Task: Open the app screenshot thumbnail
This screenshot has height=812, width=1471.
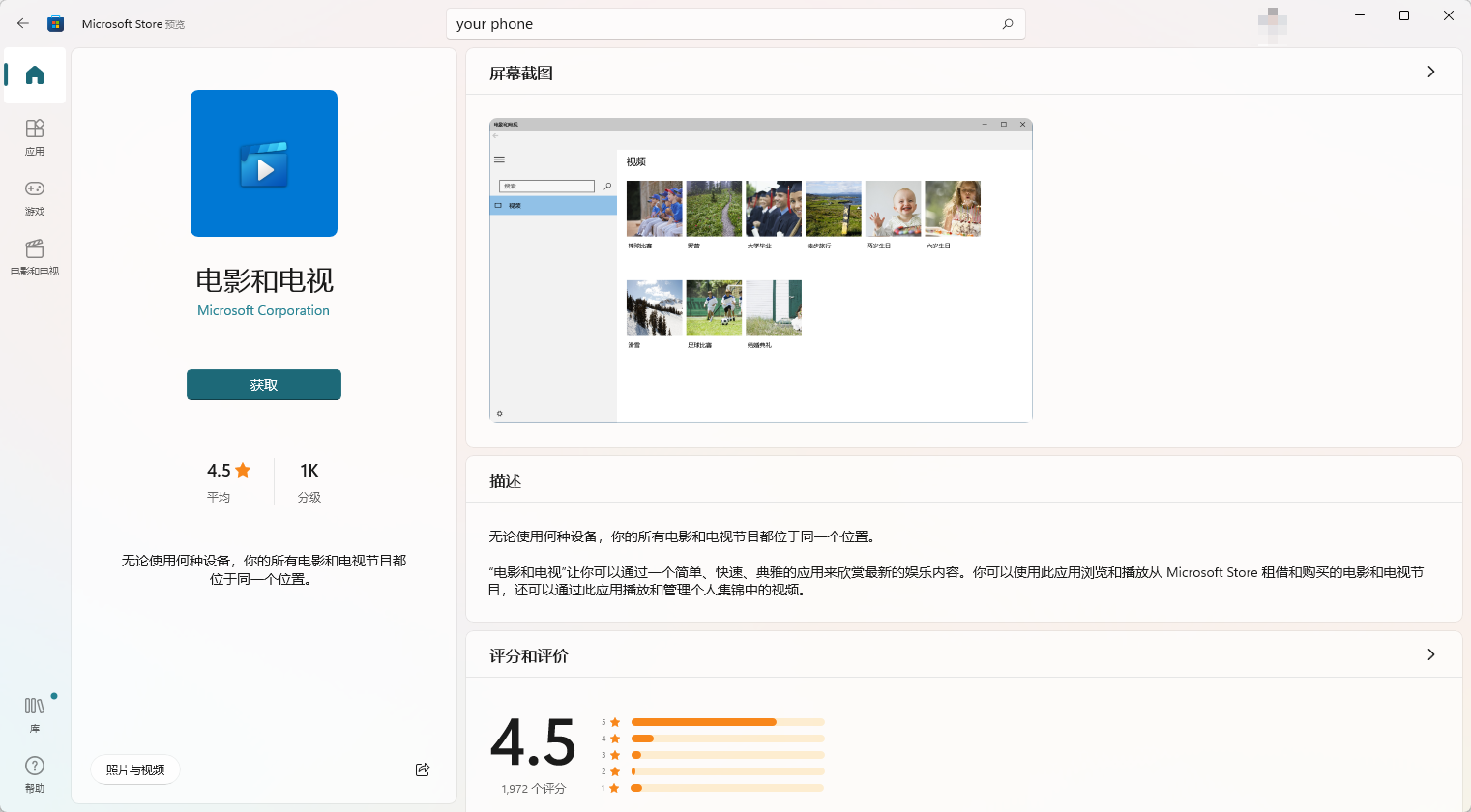Action: (761, 271)
